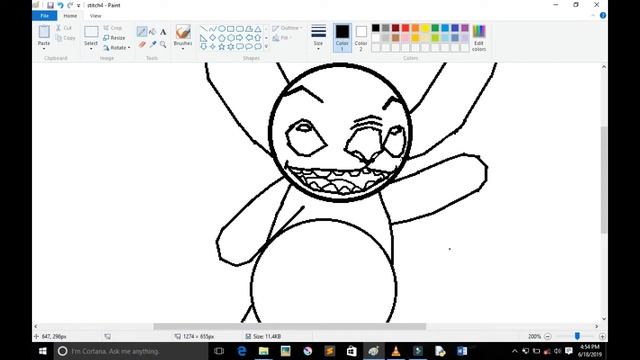Open the File menu
This screenshot has width=640, height=360.
pos(44,16)
